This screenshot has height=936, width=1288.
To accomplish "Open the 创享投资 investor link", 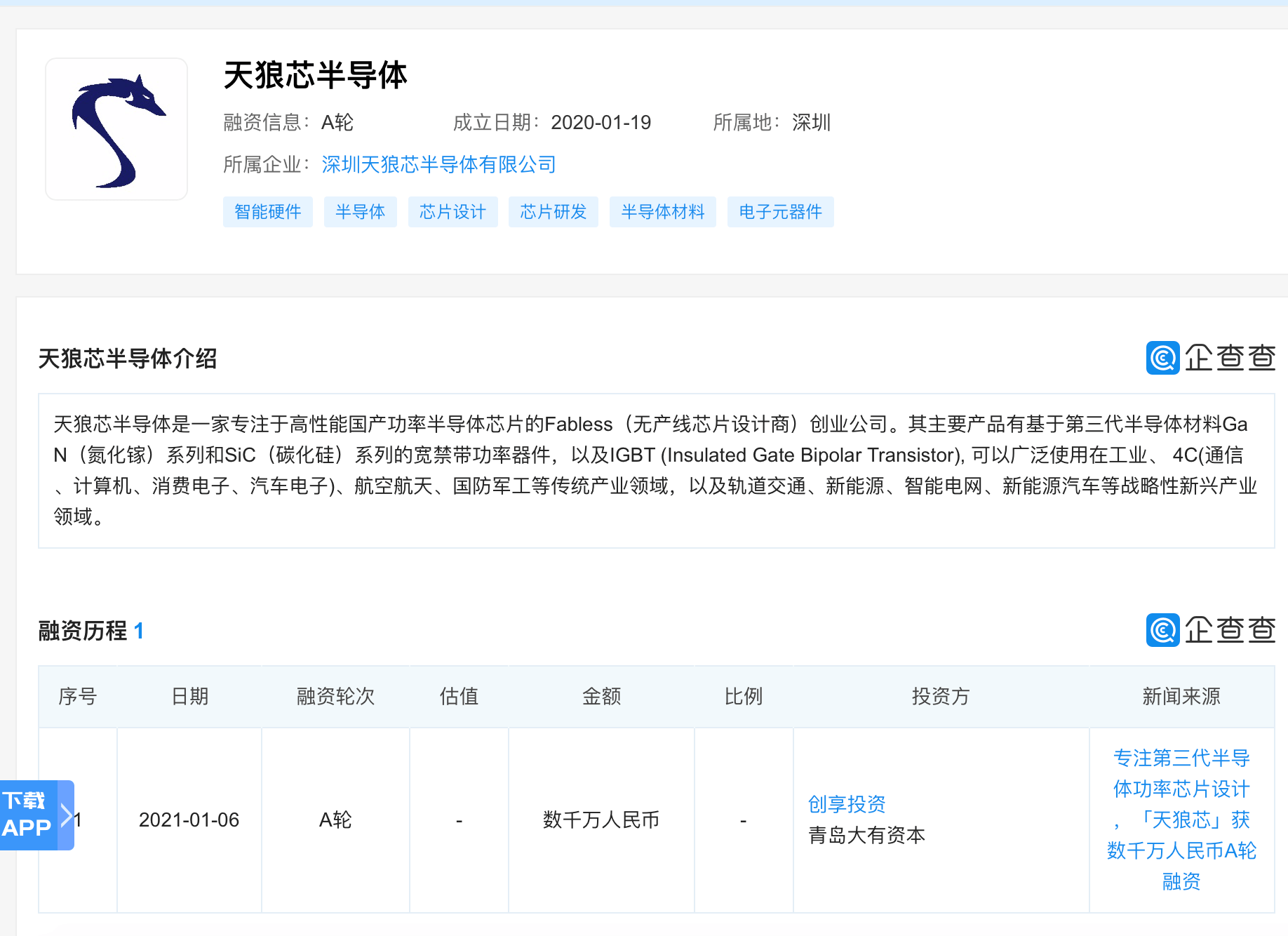I will click(x=847, y=804).
